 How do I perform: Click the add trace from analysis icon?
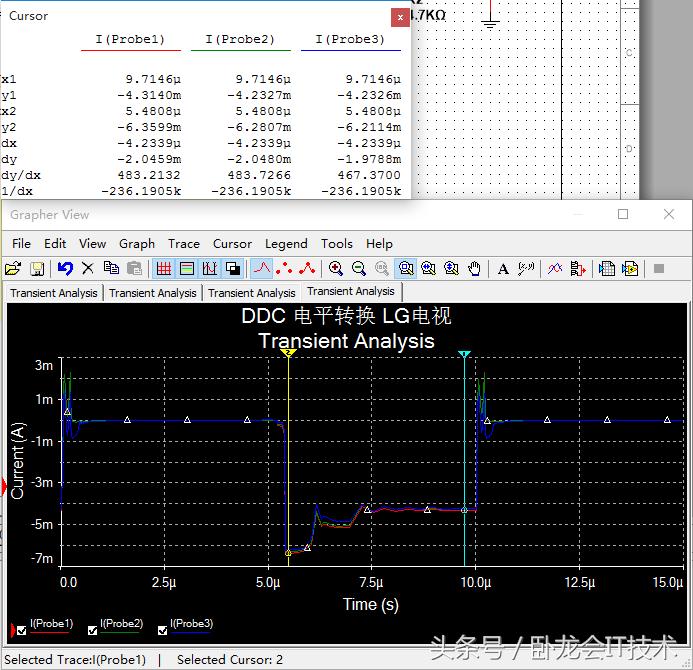point(578,268)
